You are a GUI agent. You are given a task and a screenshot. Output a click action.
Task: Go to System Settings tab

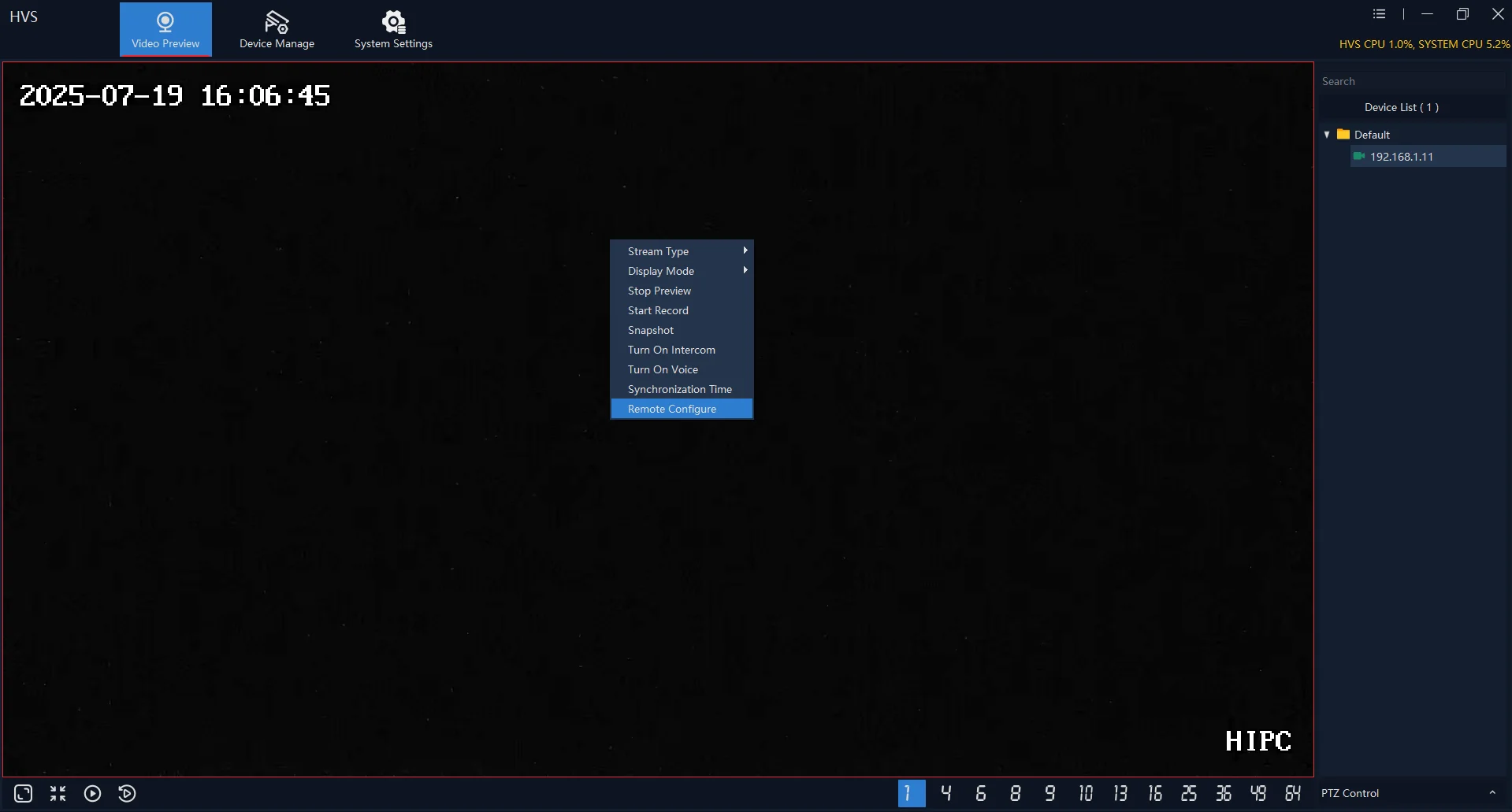point(393,30)
